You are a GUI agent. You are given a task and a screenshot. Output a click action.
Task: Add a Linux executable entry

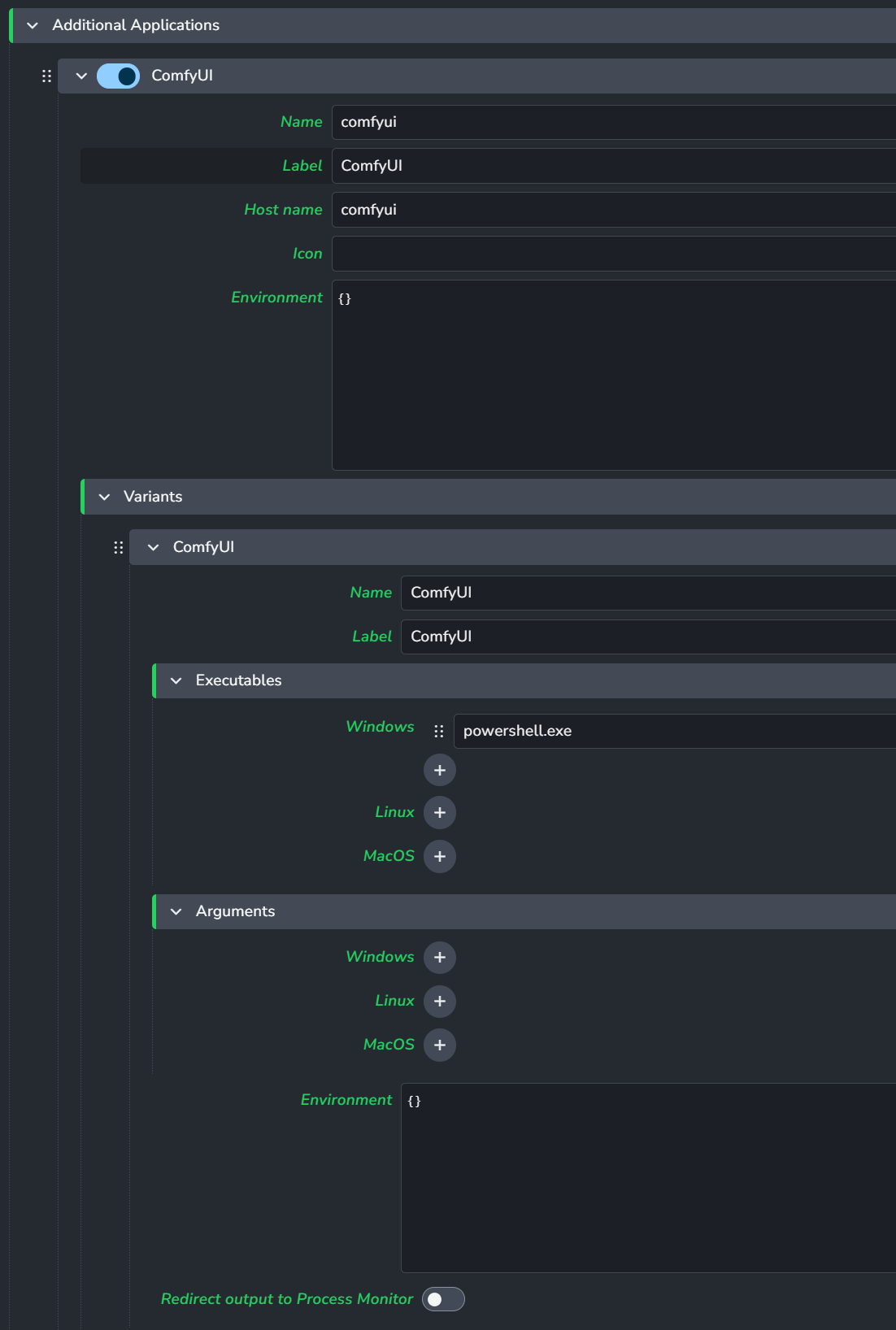tap(440, 812)
